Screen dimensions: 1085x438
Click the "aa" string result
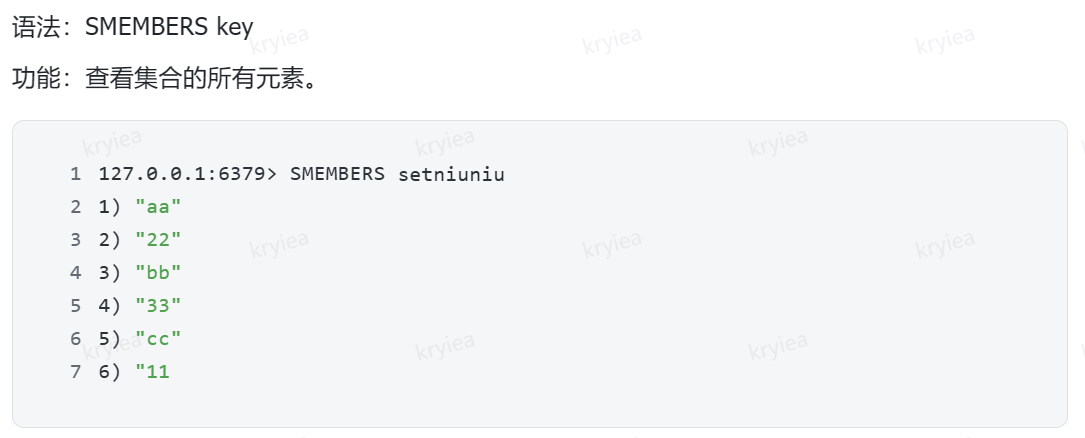click(158, 207)
